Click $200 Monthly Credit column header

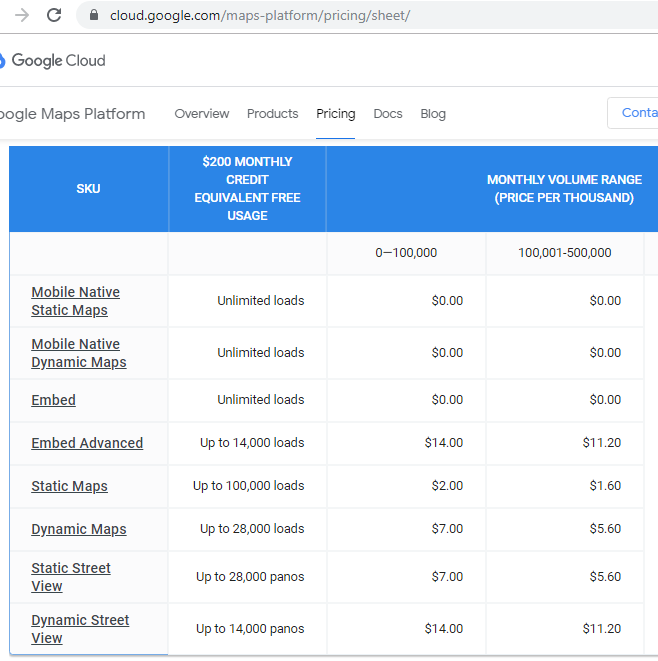[247, 188]
